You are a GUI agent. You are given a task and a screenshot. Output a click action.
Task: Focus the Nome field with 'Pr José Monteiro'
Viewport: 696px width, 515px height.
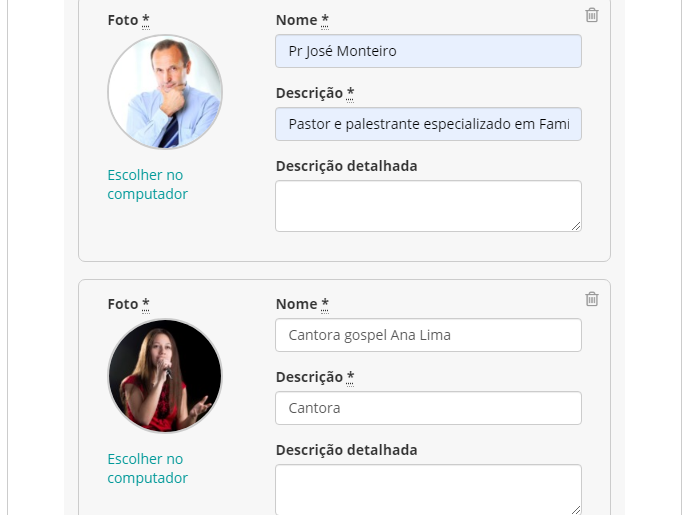click(428, 51)
